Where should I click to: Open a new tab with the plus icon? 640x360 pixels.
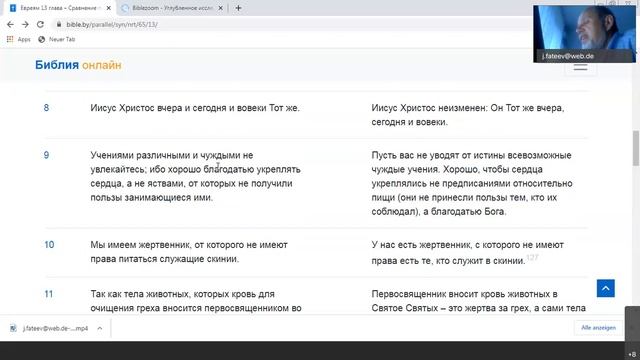tap(238, 8)
